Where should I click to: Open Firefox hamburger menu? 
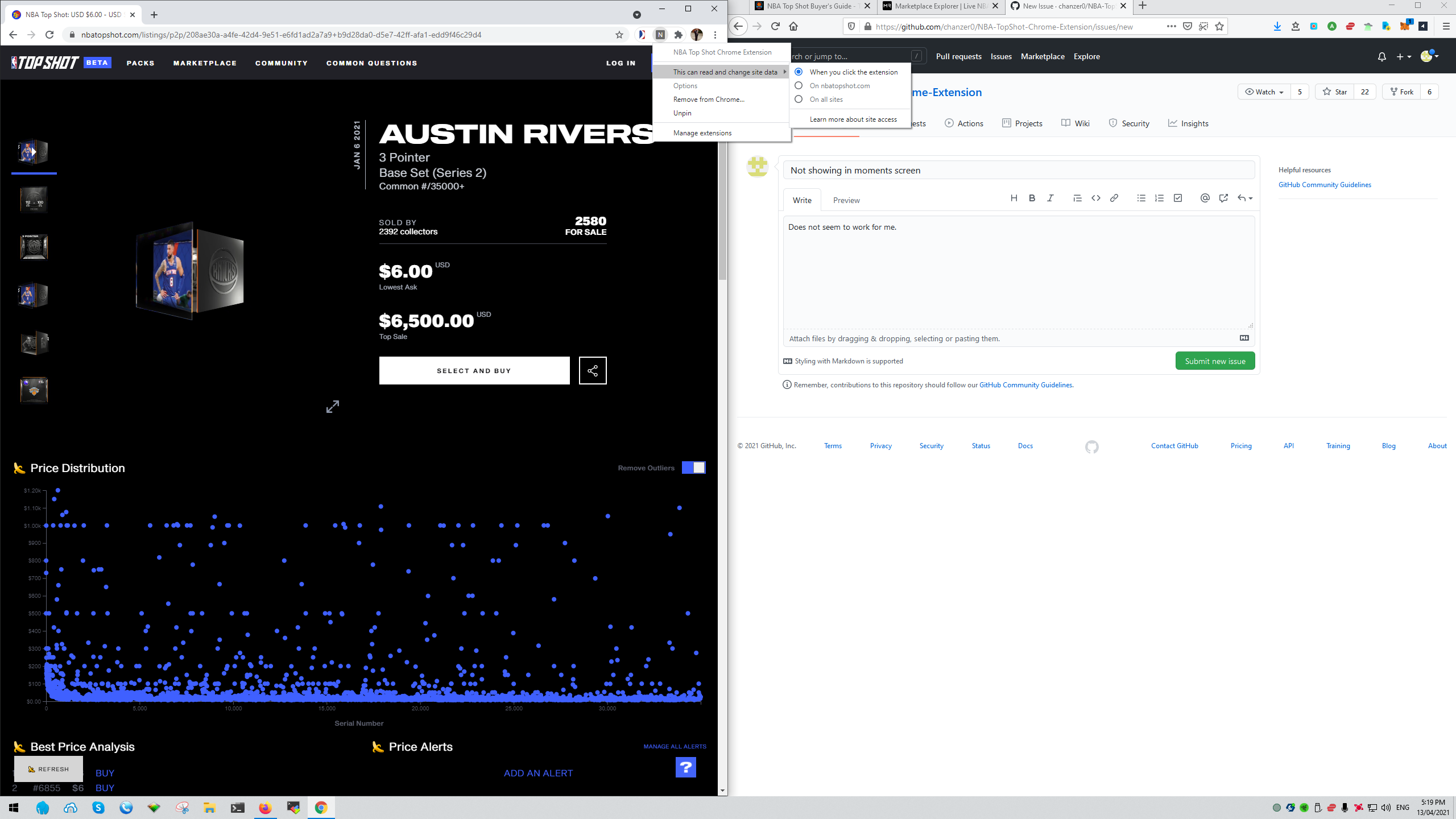click(x=1446, y=26)
